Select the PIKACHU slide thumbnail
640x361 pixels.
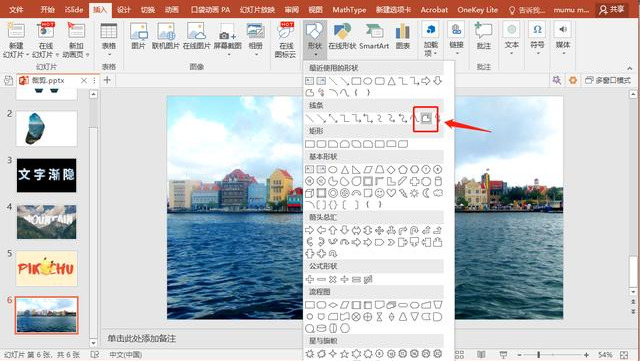coord(47,268)
